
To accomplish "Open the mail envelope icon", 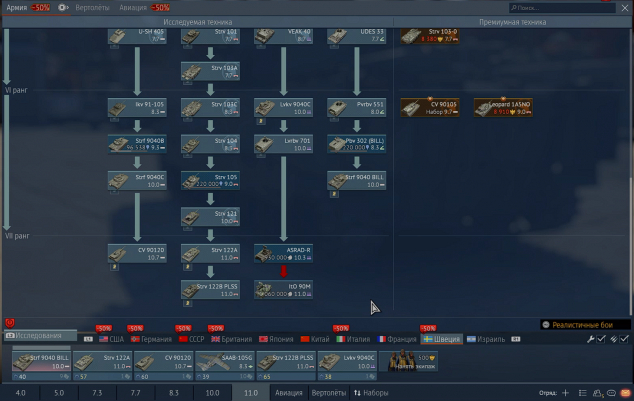I will [x=626, y=393].
